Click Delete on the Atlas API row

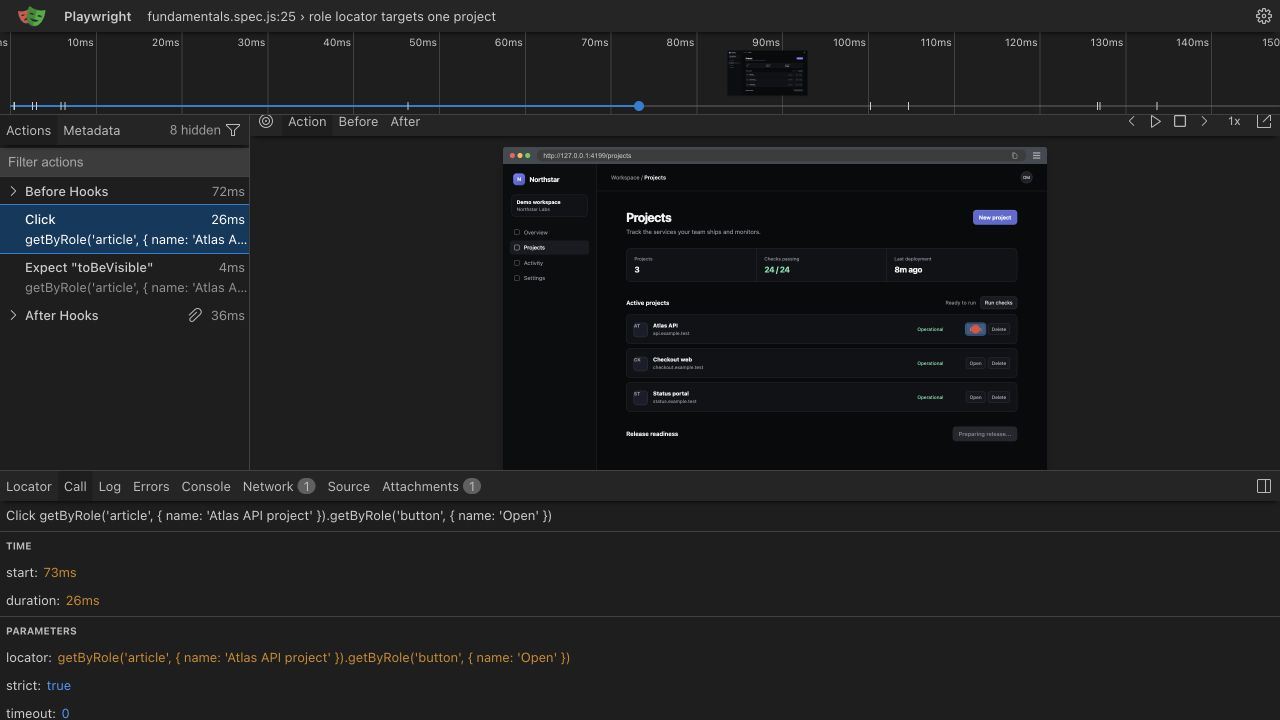tap(998, 329)
